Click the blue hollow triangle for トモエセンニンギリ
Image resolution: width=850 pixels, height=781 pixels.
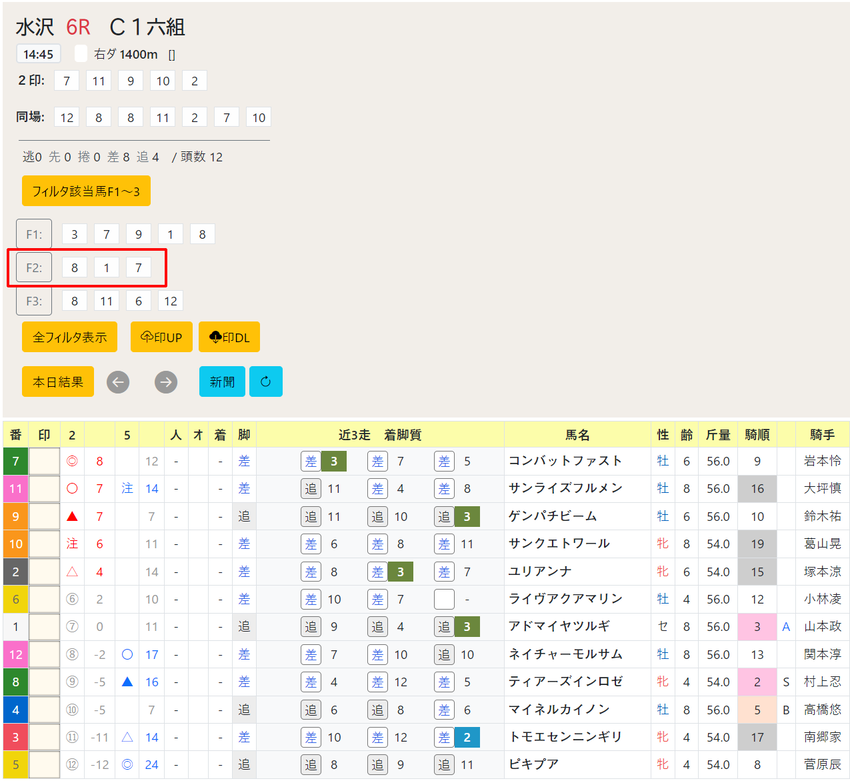click(x=127, y=737)
